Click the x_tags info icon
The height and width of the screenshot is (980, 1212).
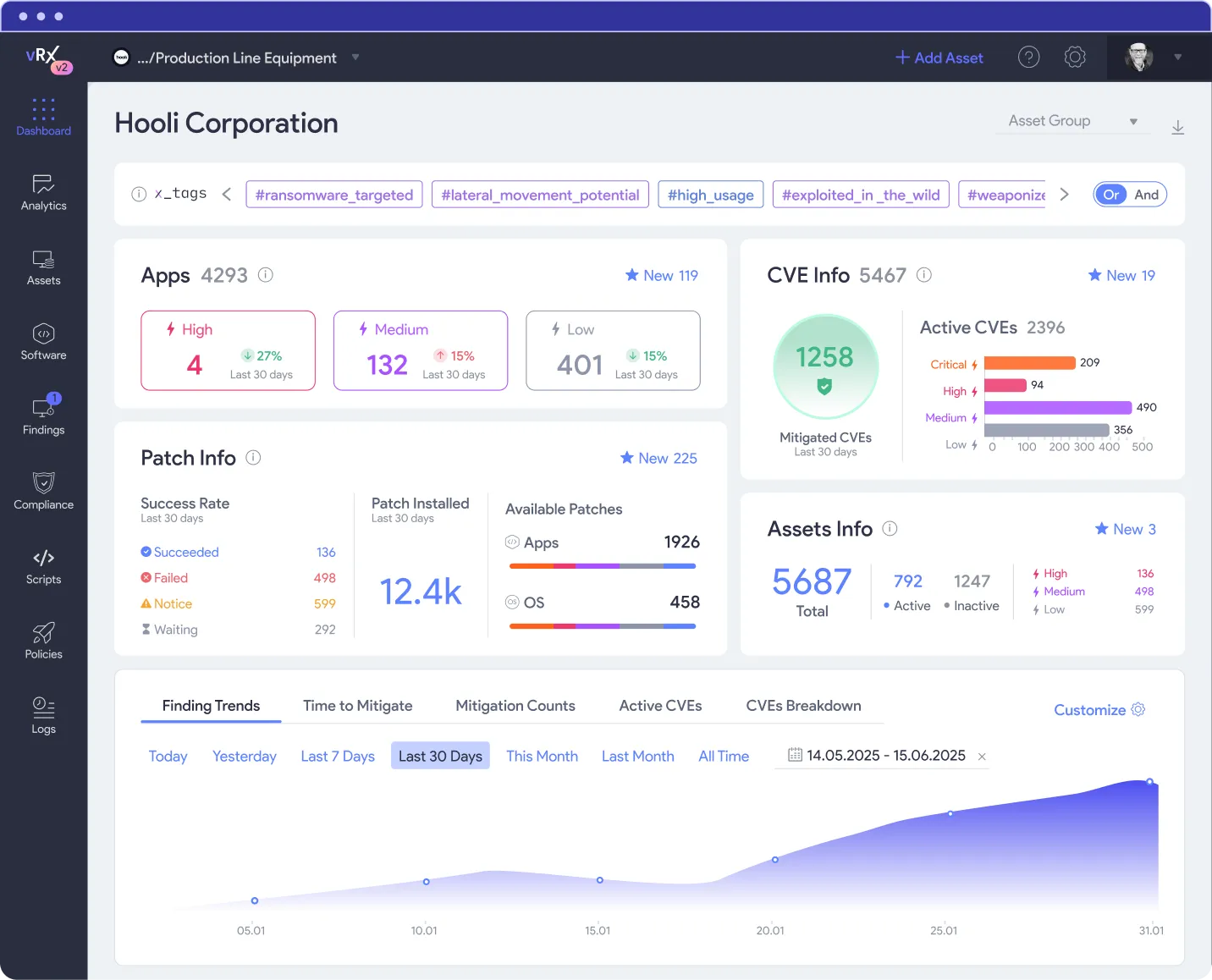point(139,194)
